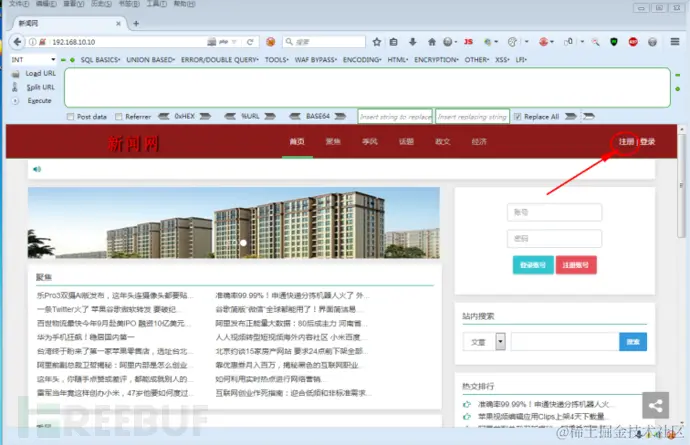The width and height of the screenshot is (690, 445).
Task: Click the Split URL button
Action: coord(40,87)
